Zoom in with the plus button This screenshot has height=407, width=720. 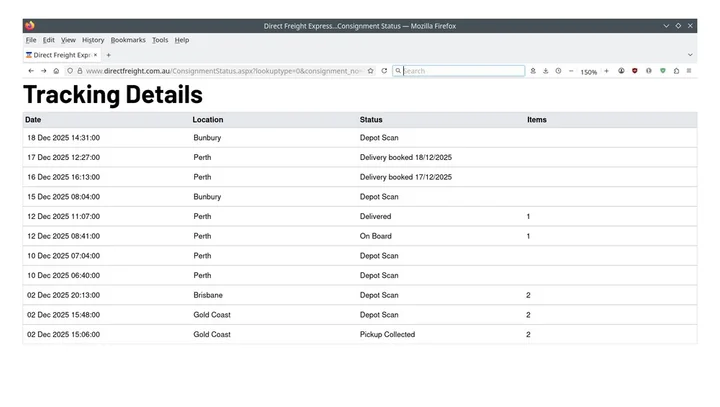point(606,71)
